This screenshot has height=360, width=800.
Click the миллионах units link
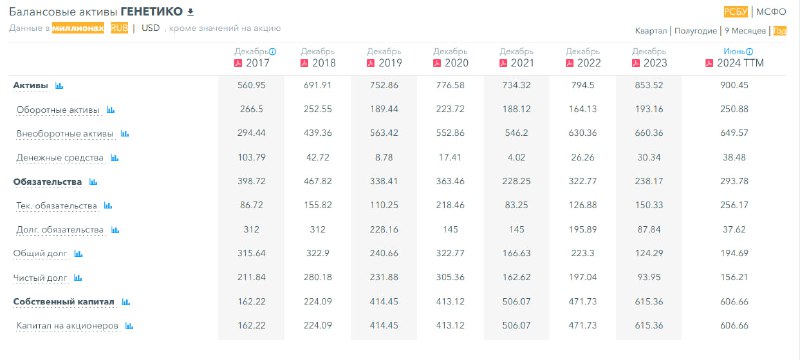[x=78, y=28]
